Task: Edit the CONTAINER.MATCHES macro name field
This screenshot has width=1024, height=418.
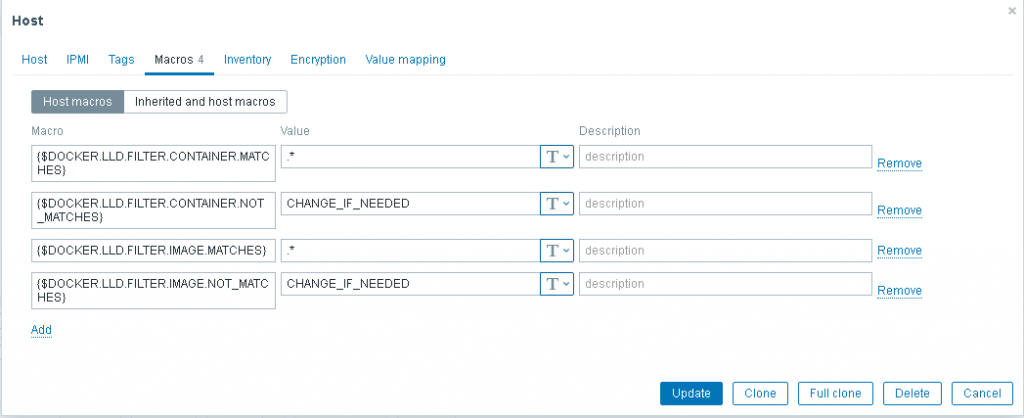Action: [x=153, y=163]
